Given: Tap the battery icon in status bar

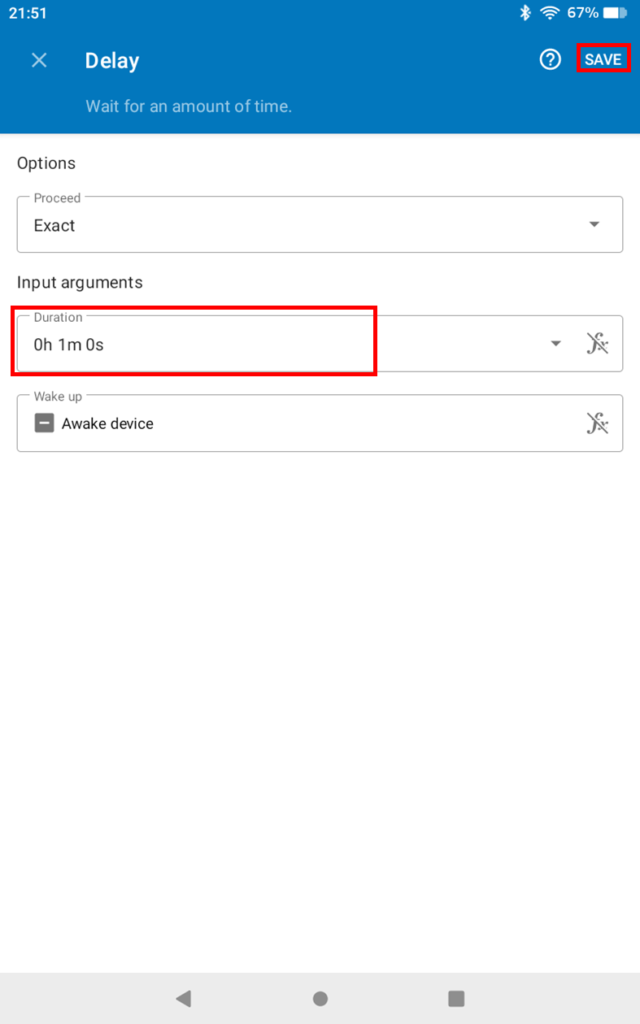Looking at the screenshot, I should [615, 13].
